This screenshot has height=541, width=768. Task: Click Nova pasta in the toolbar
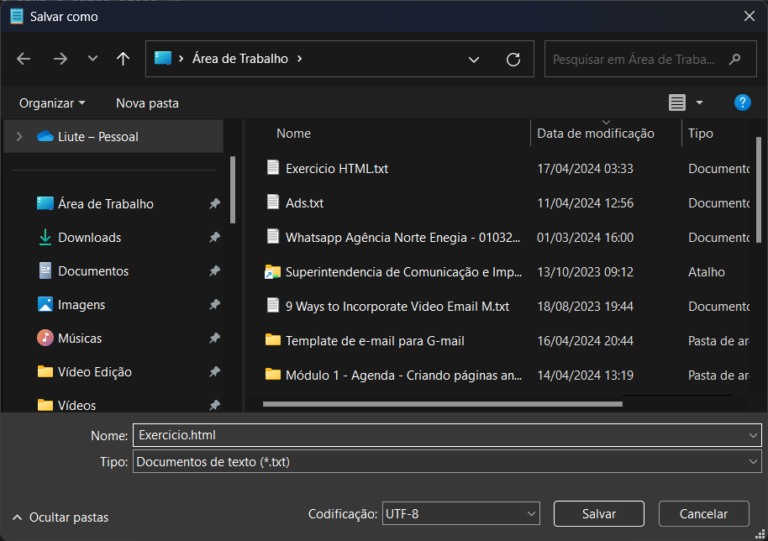tap(147, 103)
